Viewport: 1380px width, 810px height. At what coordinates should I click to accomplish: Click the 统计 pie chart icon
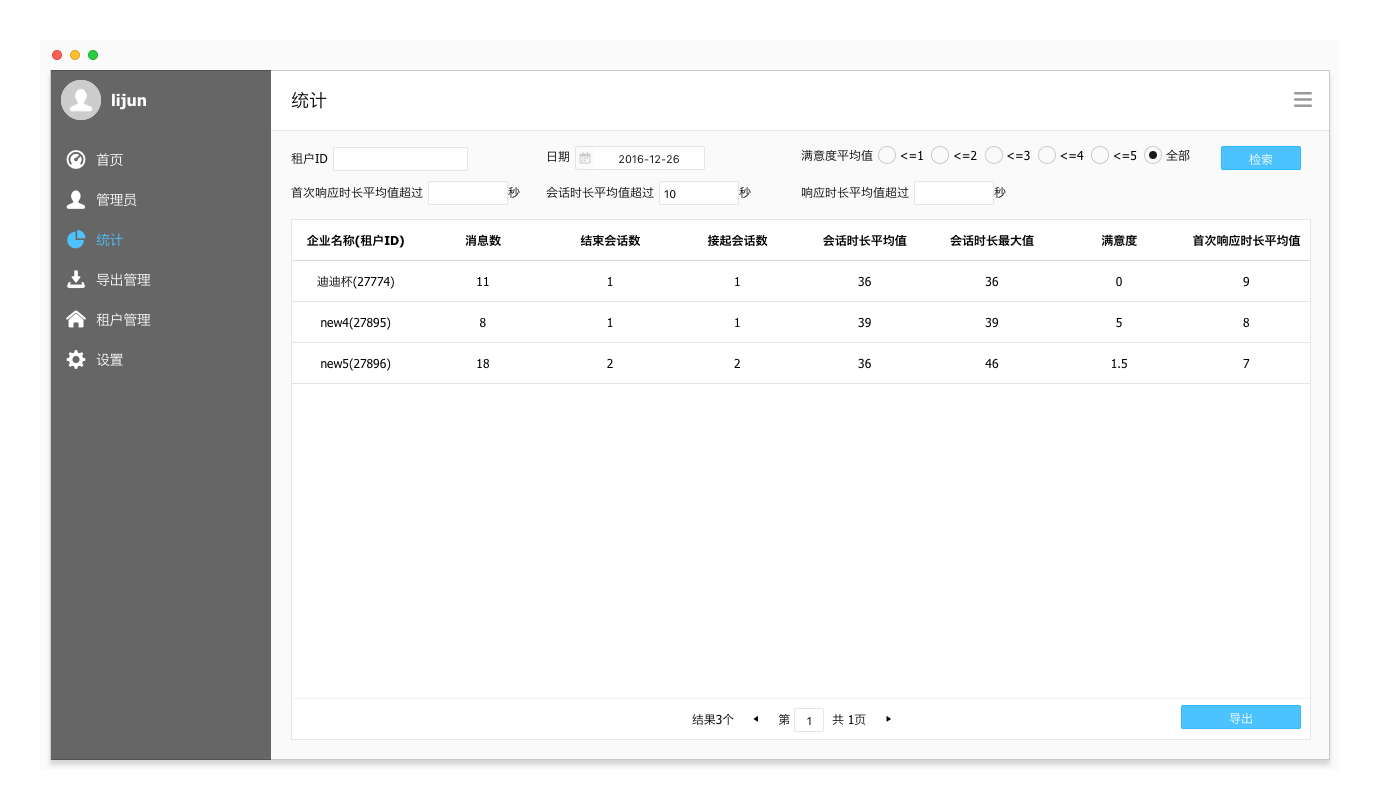76,240
